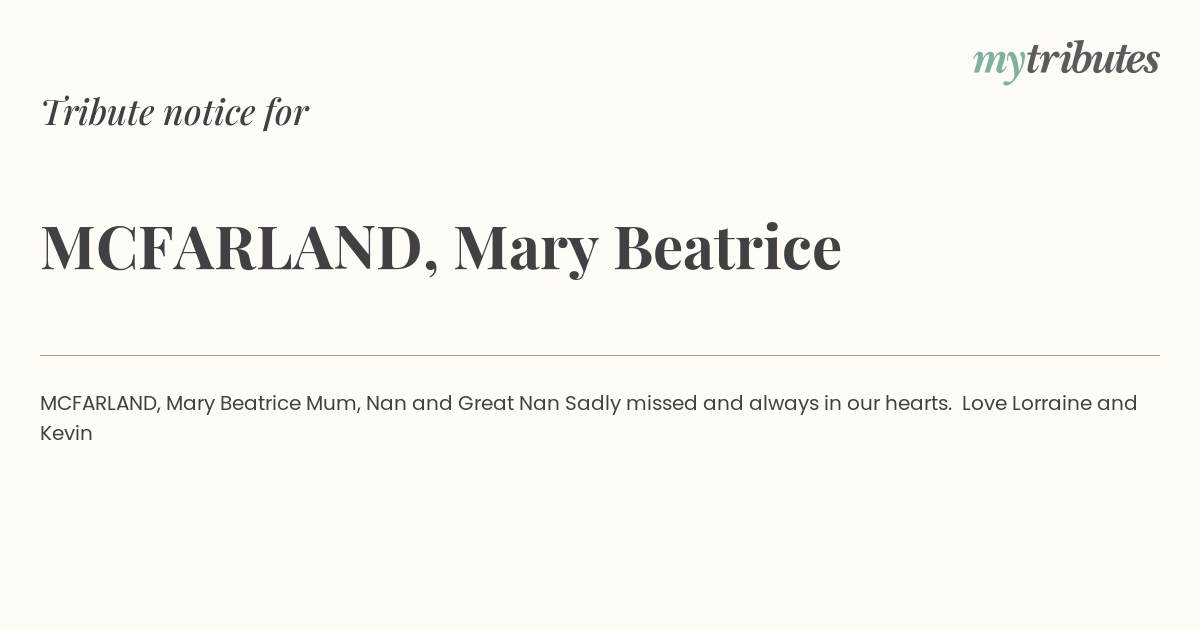Click the word "Love" before Lorraine
Image resolution: width=1200 pixels, height=630 pixels.
984,403
